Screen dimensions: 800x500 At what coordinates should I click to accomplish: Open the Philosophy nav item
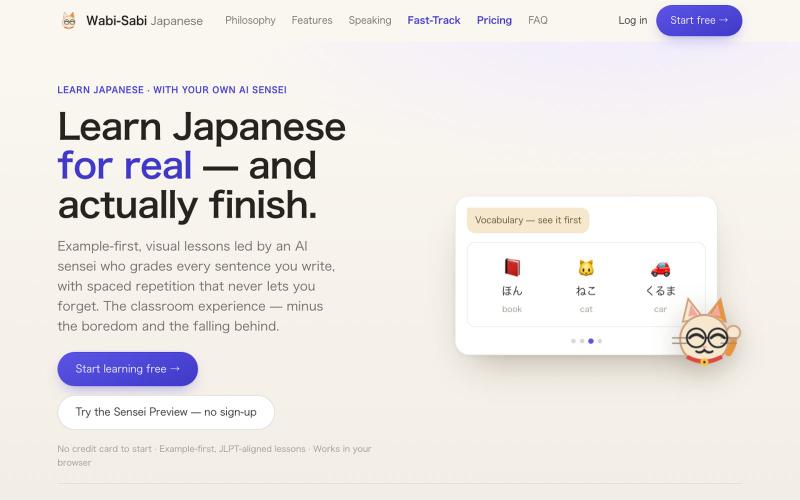(250, 20)
